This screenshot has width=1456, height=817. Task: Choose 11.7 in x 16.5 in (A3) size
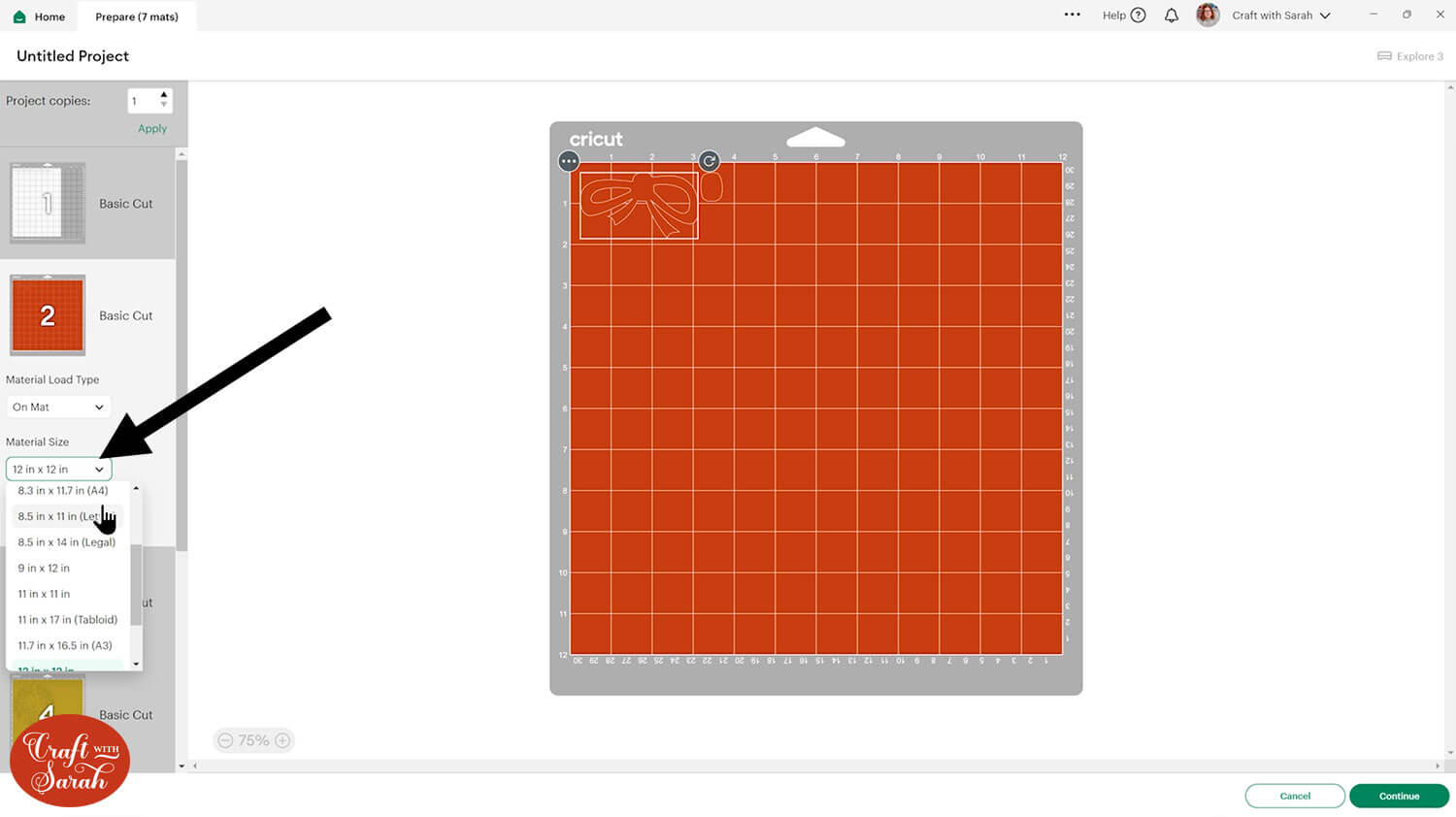(x=65, y=646)
